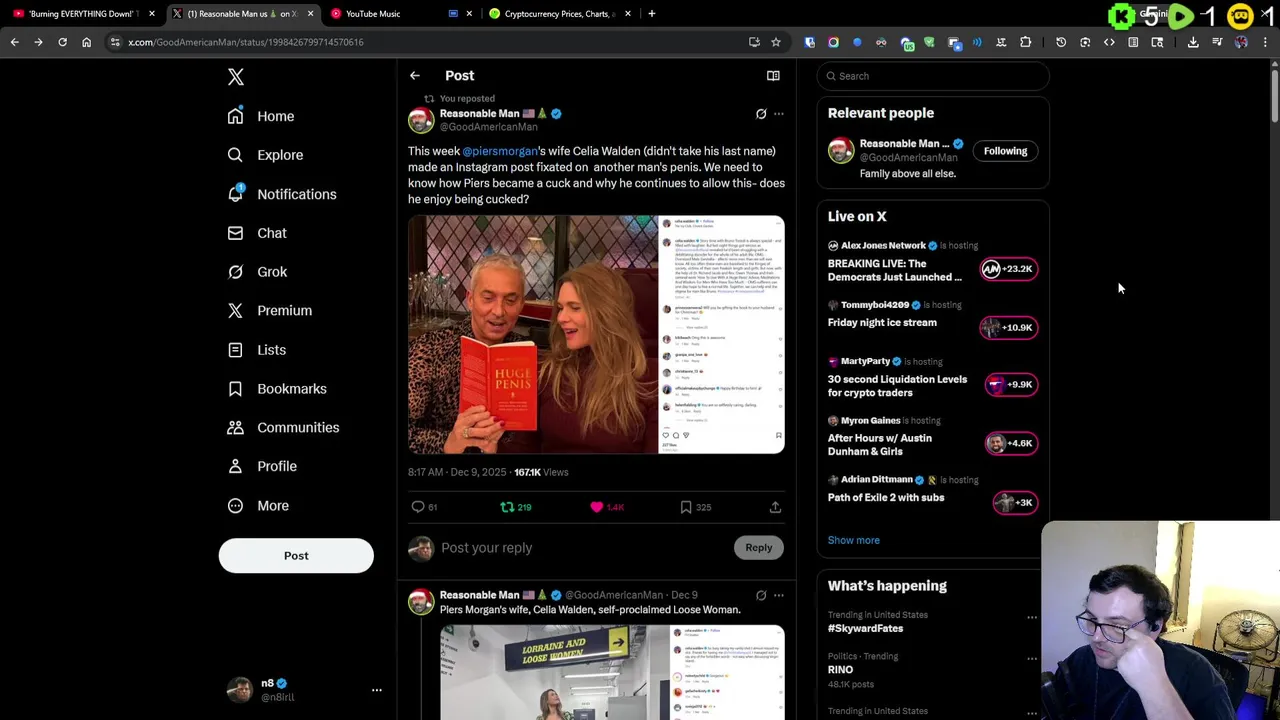This screenshot has width=1280, height=720.
Task: Open Home from sidebar
Action: tap(261, 116)
